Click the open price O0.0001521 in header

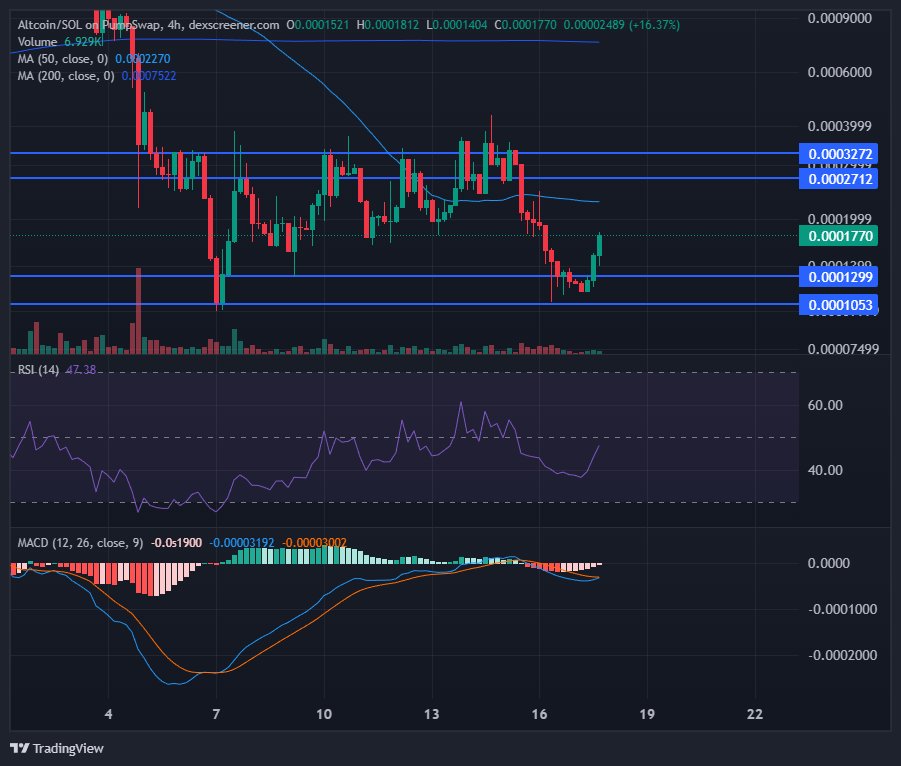[x=318, y=25]
